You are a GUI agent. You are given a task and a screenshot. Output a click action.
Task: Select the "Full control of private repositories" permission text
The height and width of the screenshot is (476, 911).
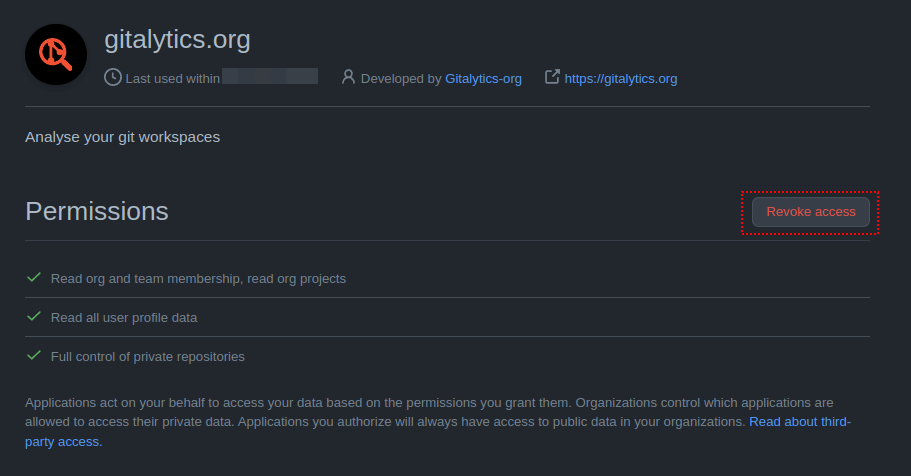pos(148,356)
